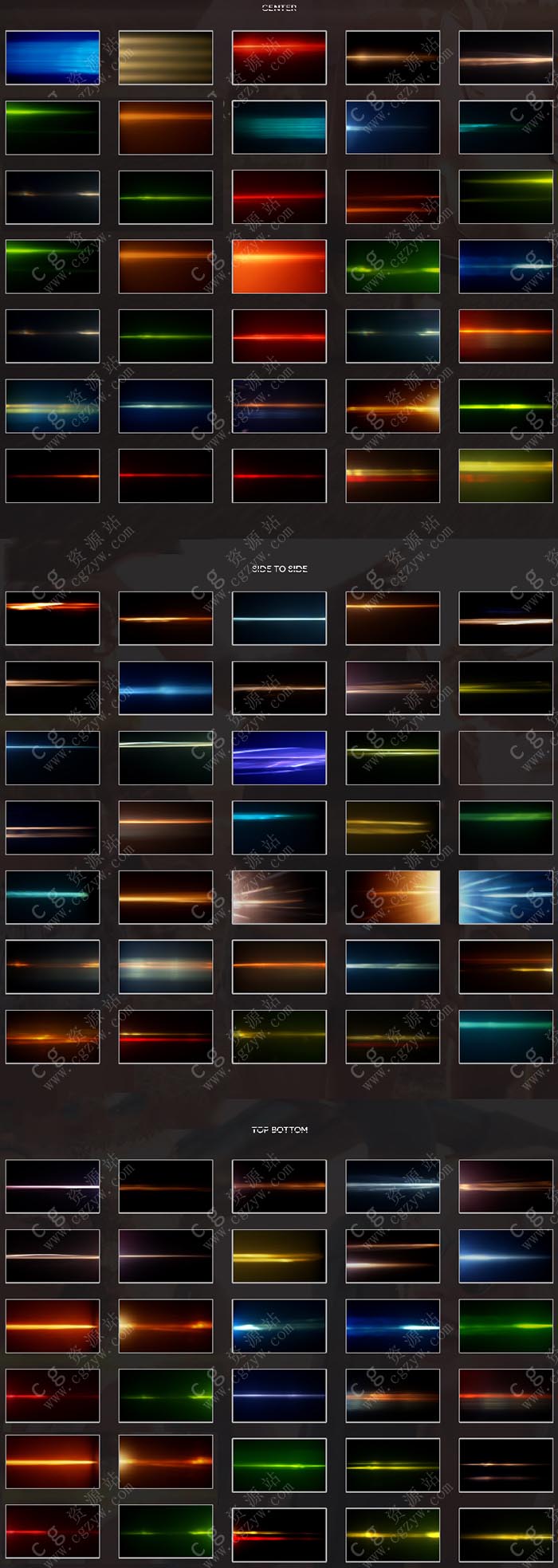Select the blue radiating rays thumbnail

(x=505, y=897)
